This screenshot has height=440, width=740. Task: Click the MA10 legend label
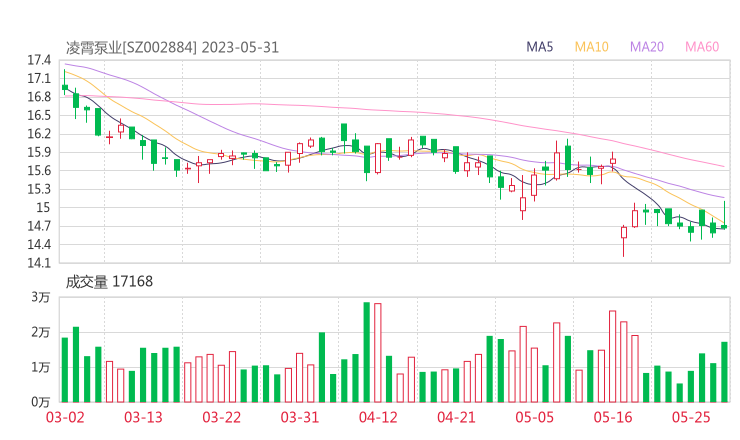point(591,47)
